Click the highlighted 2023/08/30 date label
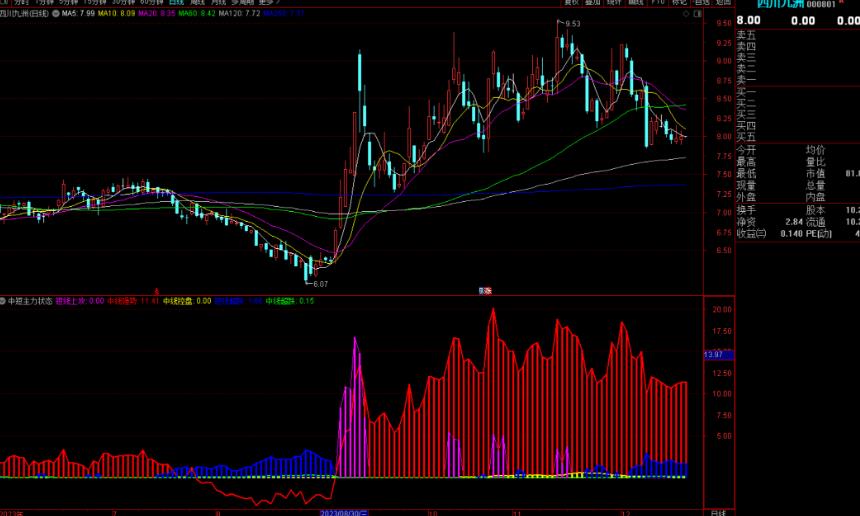This screenshot has height=516, width=860. (x=344, y=513)
